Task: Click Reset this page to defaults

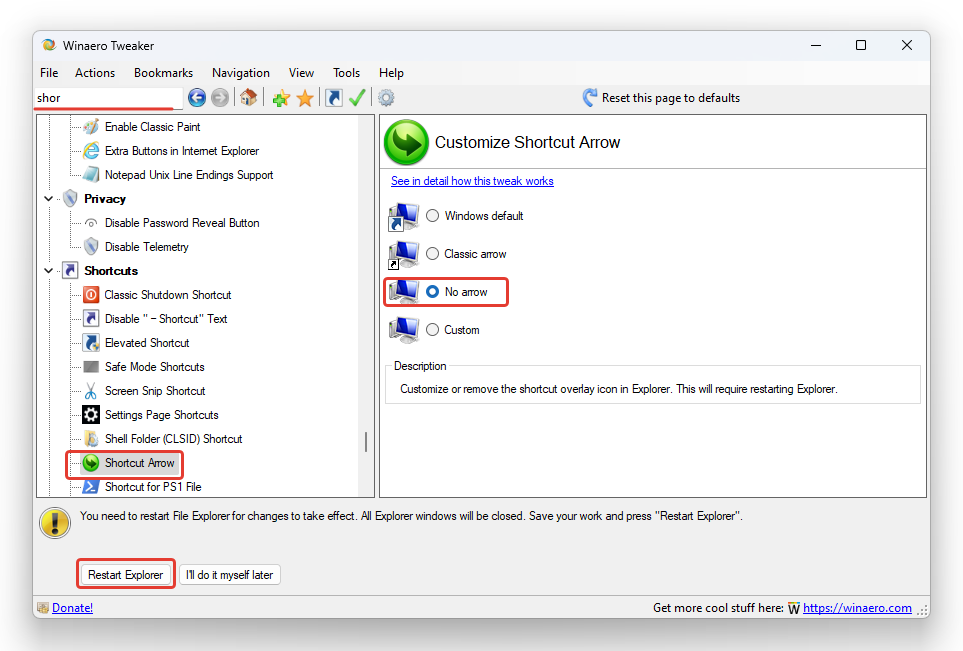Action: (x=661, y=98)
